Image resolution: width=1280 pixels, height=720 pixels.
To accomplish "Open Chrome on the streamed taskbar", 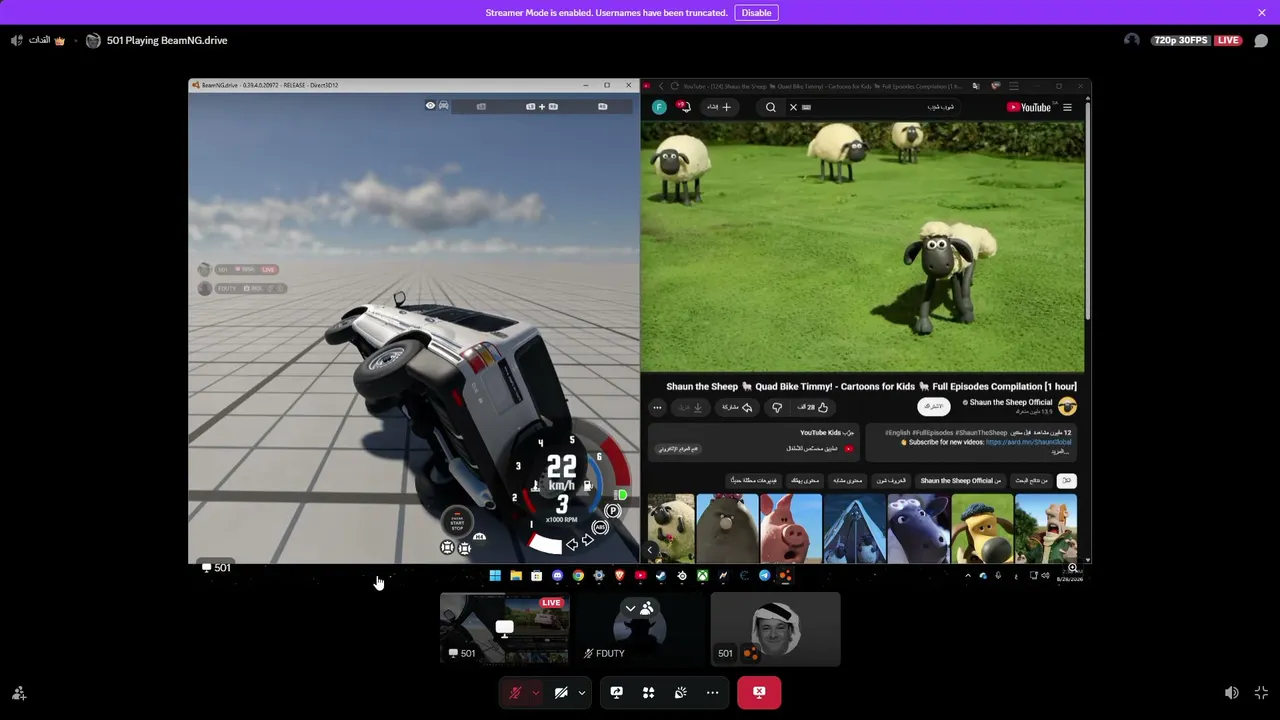I will [578, 576].
